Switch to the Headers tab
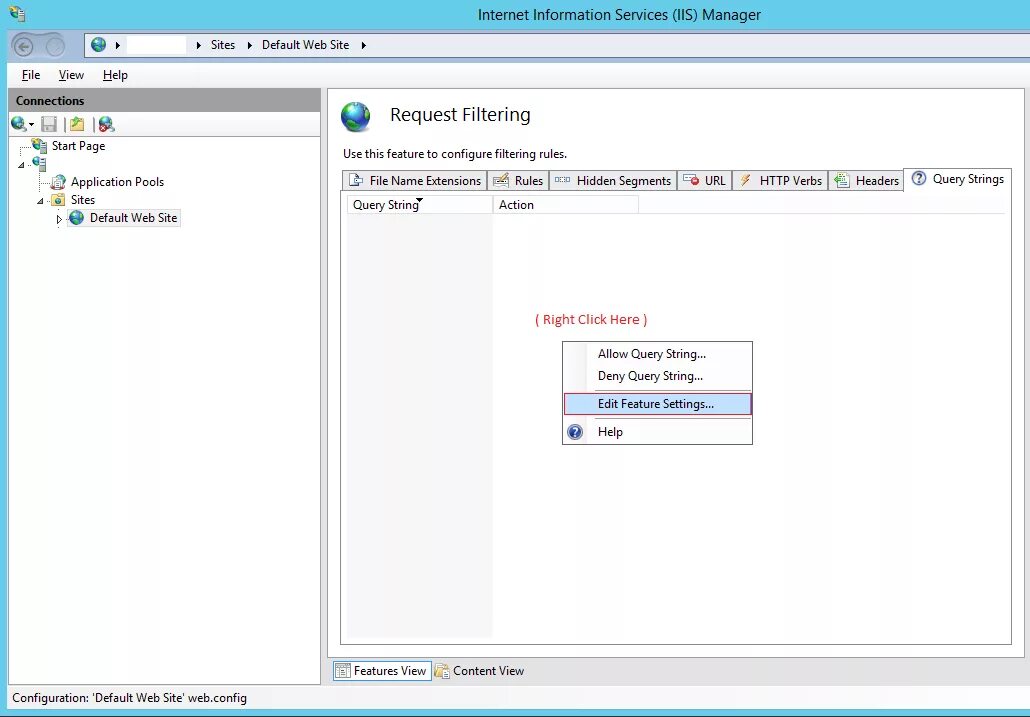The width and height of the screenshot is (1030, 717). (x=866, y=181)
